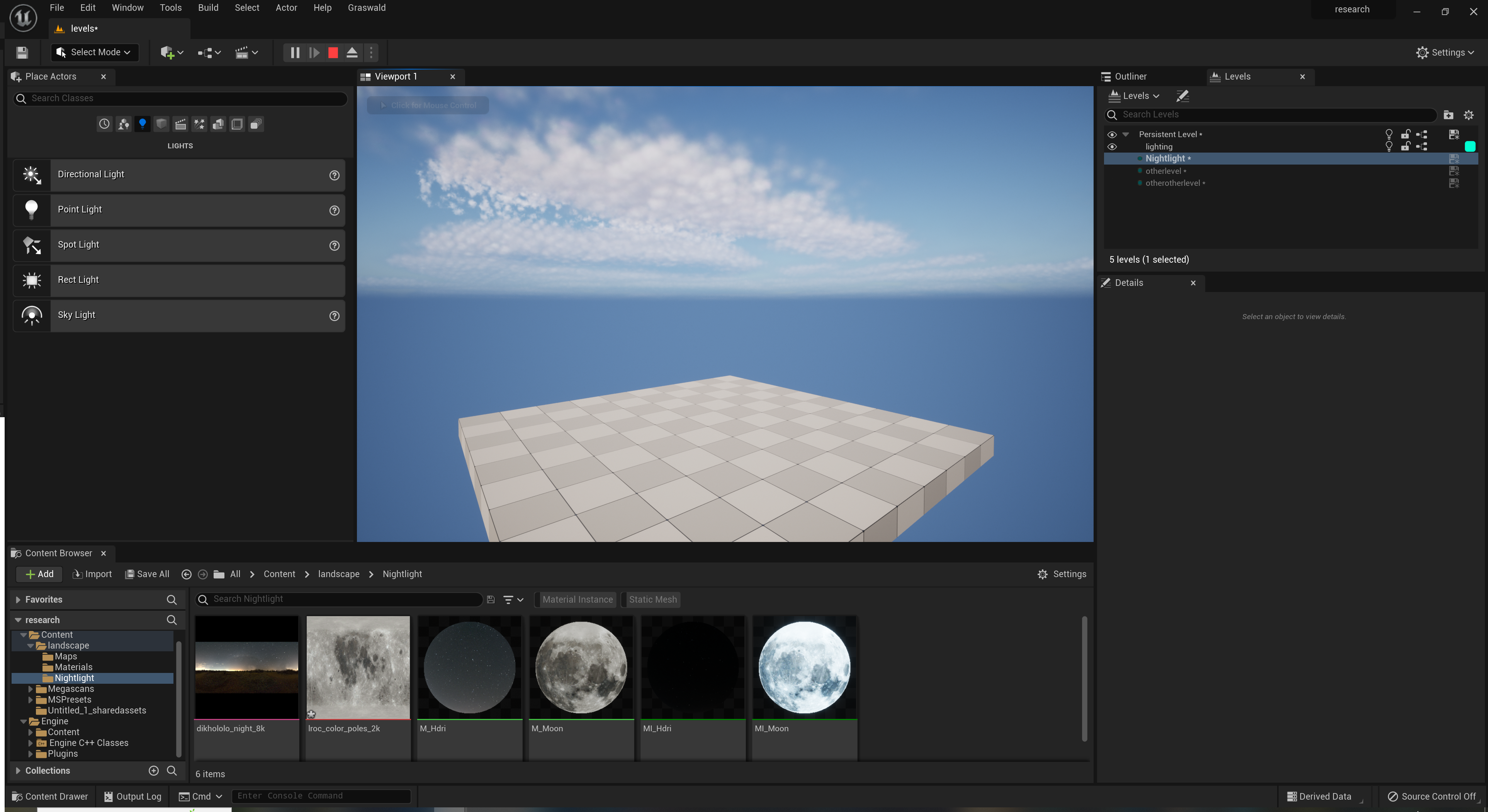Collapse the Persistent Level tree arrow
This screenshot has width=1488, height=812.
1125,134
